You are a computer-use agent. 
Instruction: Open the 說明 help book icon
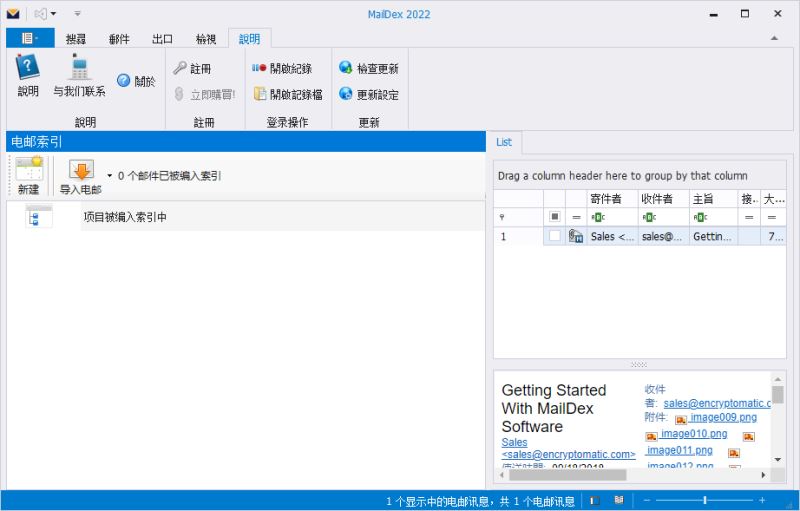coord(28,67)
